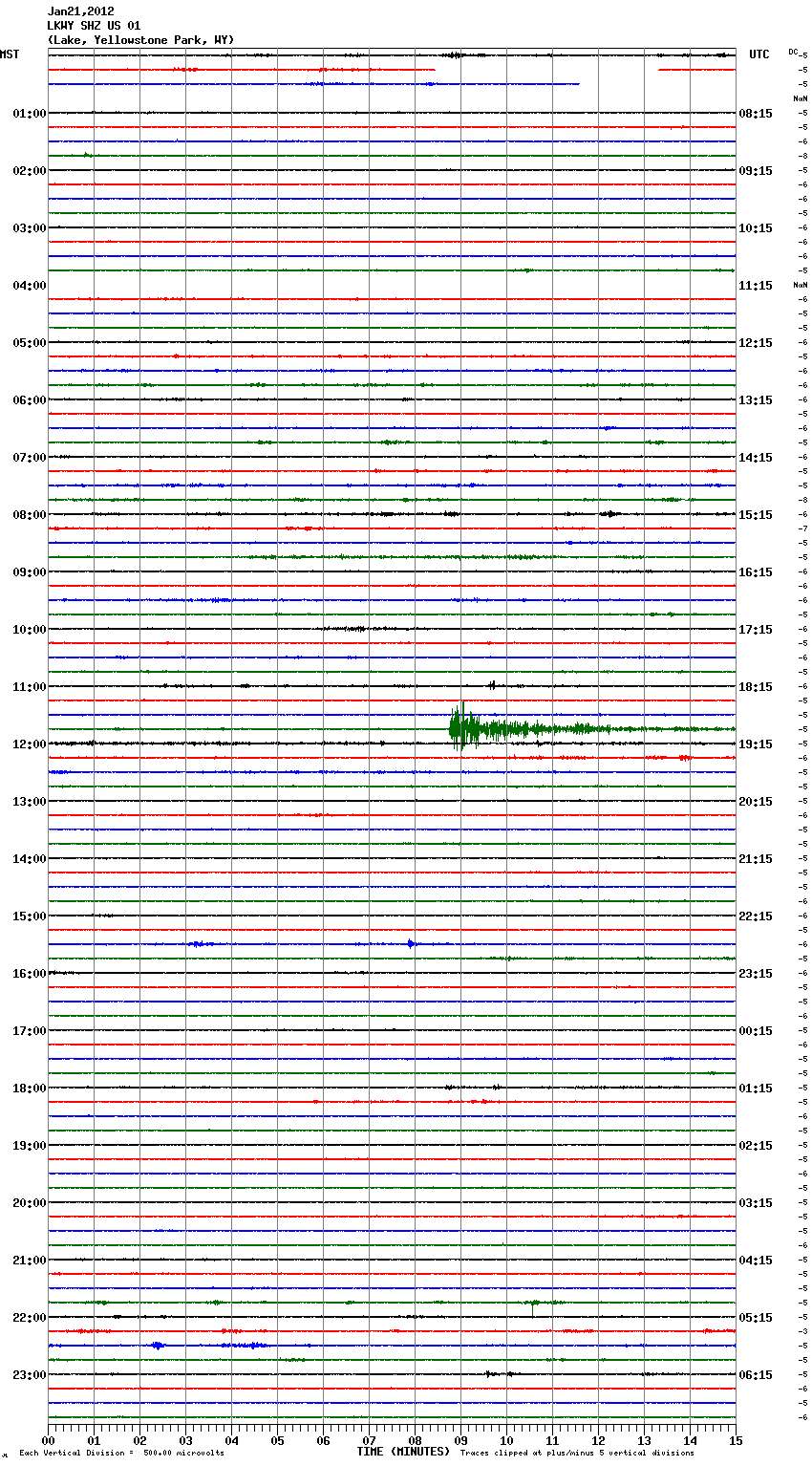The image size is (812, 1466).
Task: Click the 00:15 UTC time label
Action: (x=756, y=1031)
